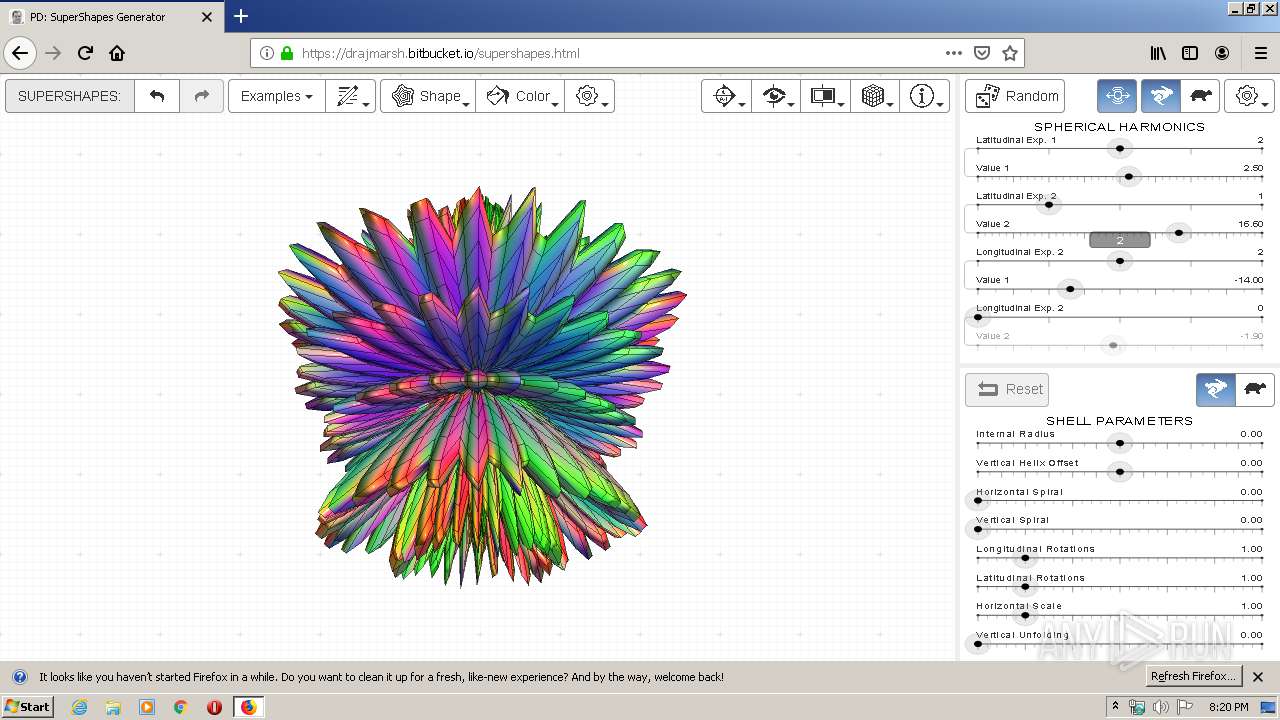Save page to Pocket
1280x720 pixels.
click(x=982, y=53)
